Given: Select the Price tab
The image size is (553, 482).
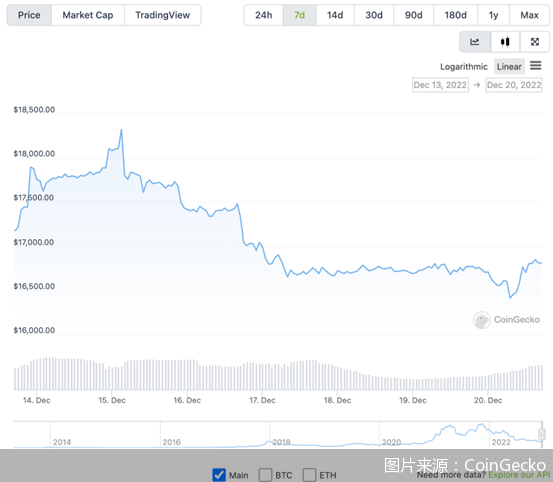Looking at the screenshot, I should 29,15.
